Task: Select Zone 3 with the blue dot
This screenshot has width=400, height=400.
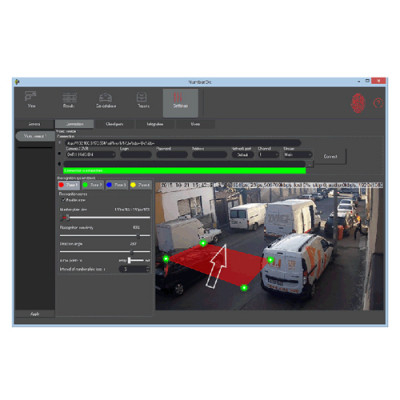Action: click(x=117, y=185)
